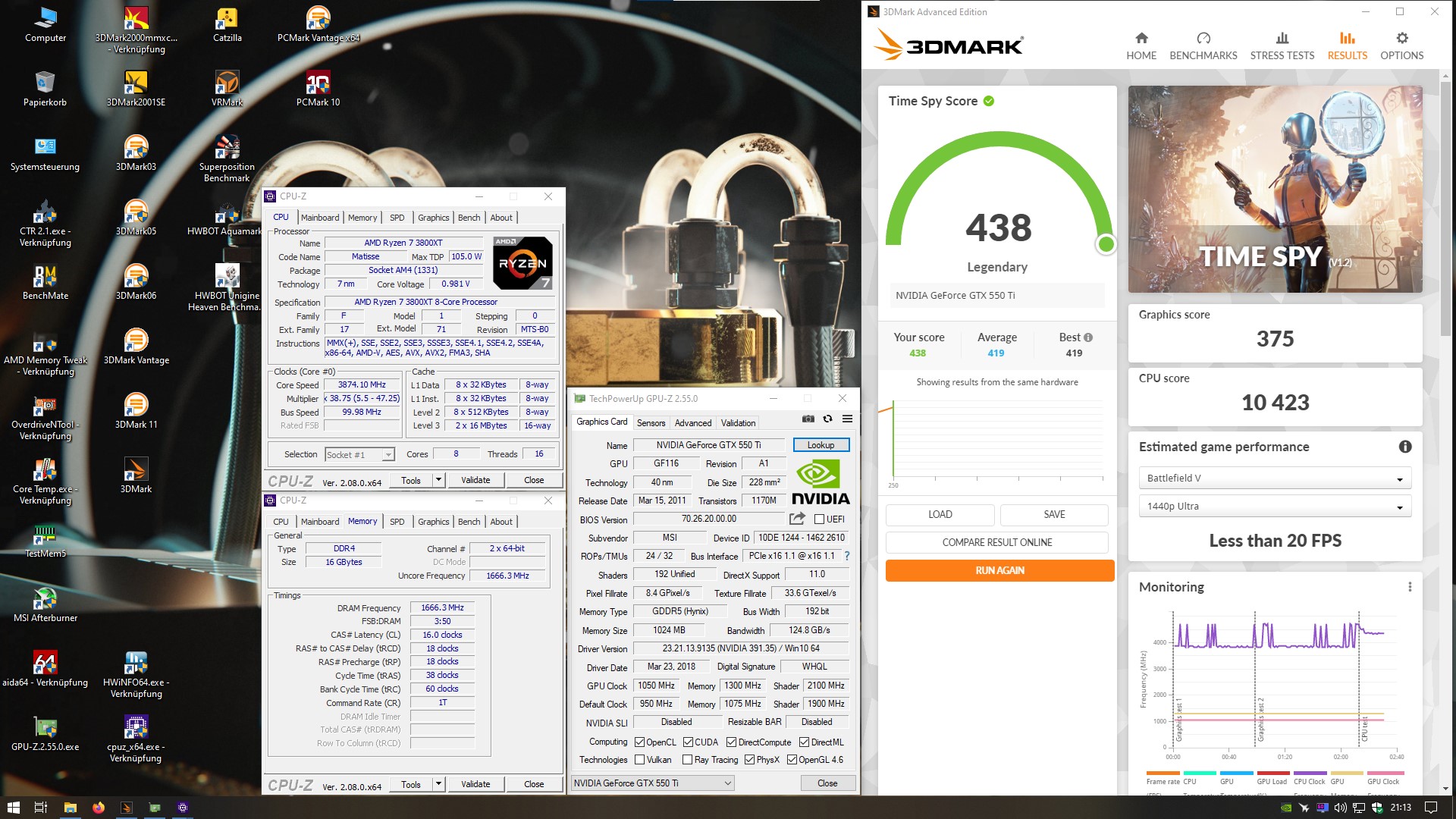The image size is (1456, 819).
Task: Open the Superposition Benchmark desktop icon
Action: coord(227,158)
